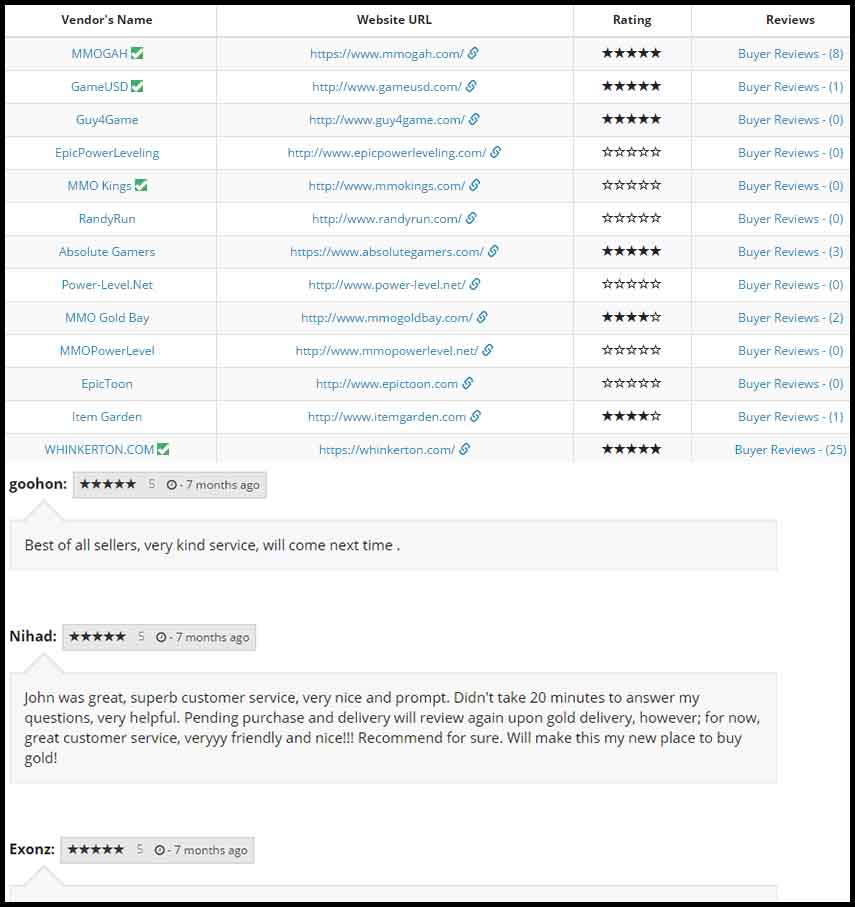The width and height of the screenshot is (855, 907).
Task: Click goohon's review text 'Best of all sellers'
Action: click(212, 545)
